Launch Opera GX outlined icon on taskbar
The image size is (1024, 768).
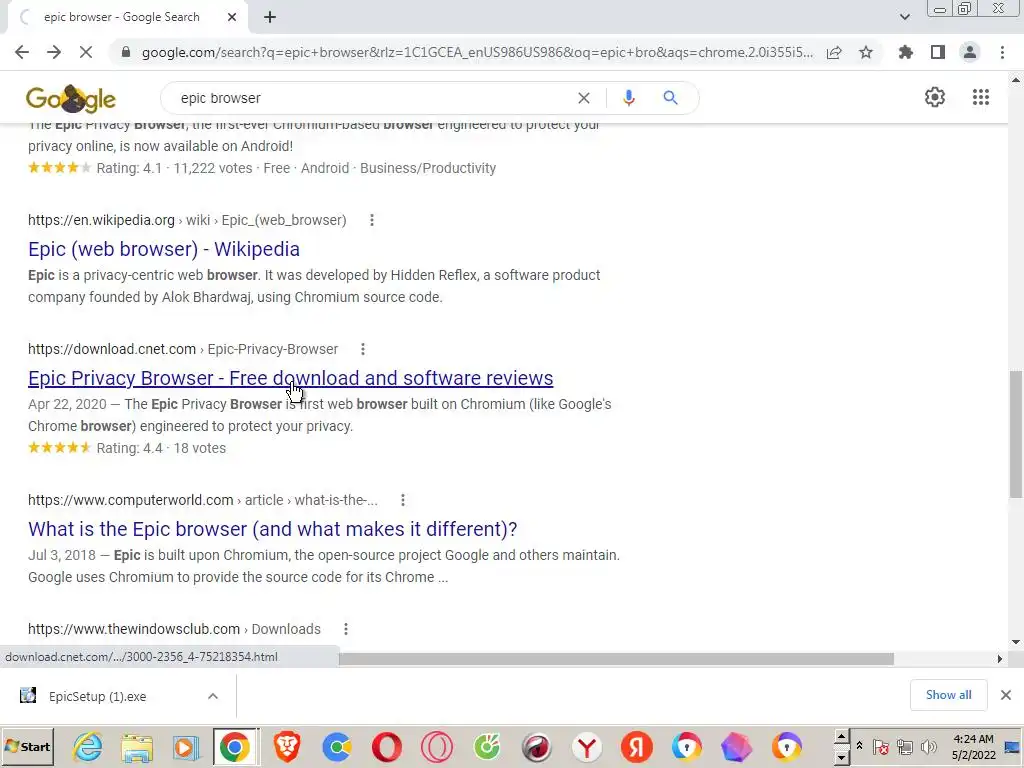point(437,747)
